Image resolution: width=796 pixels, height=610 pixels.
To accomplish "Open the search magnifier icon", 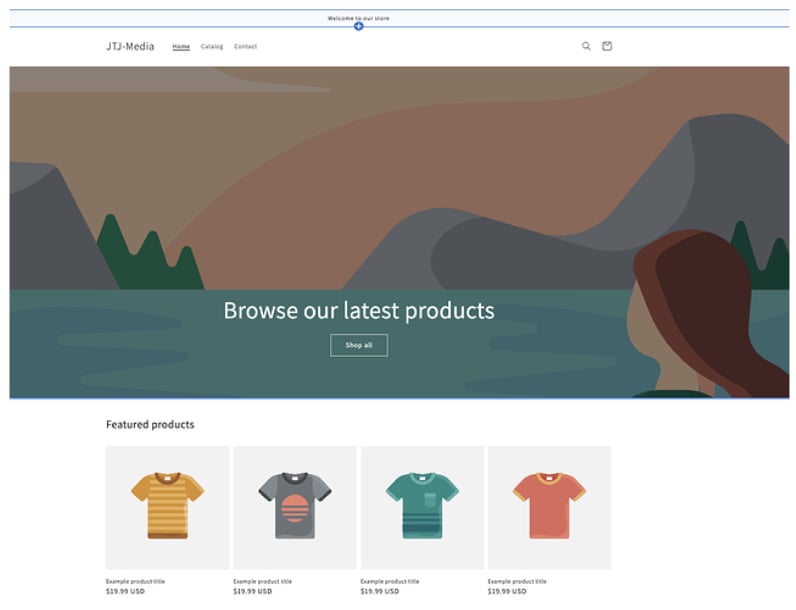I will tap(586, 46).
